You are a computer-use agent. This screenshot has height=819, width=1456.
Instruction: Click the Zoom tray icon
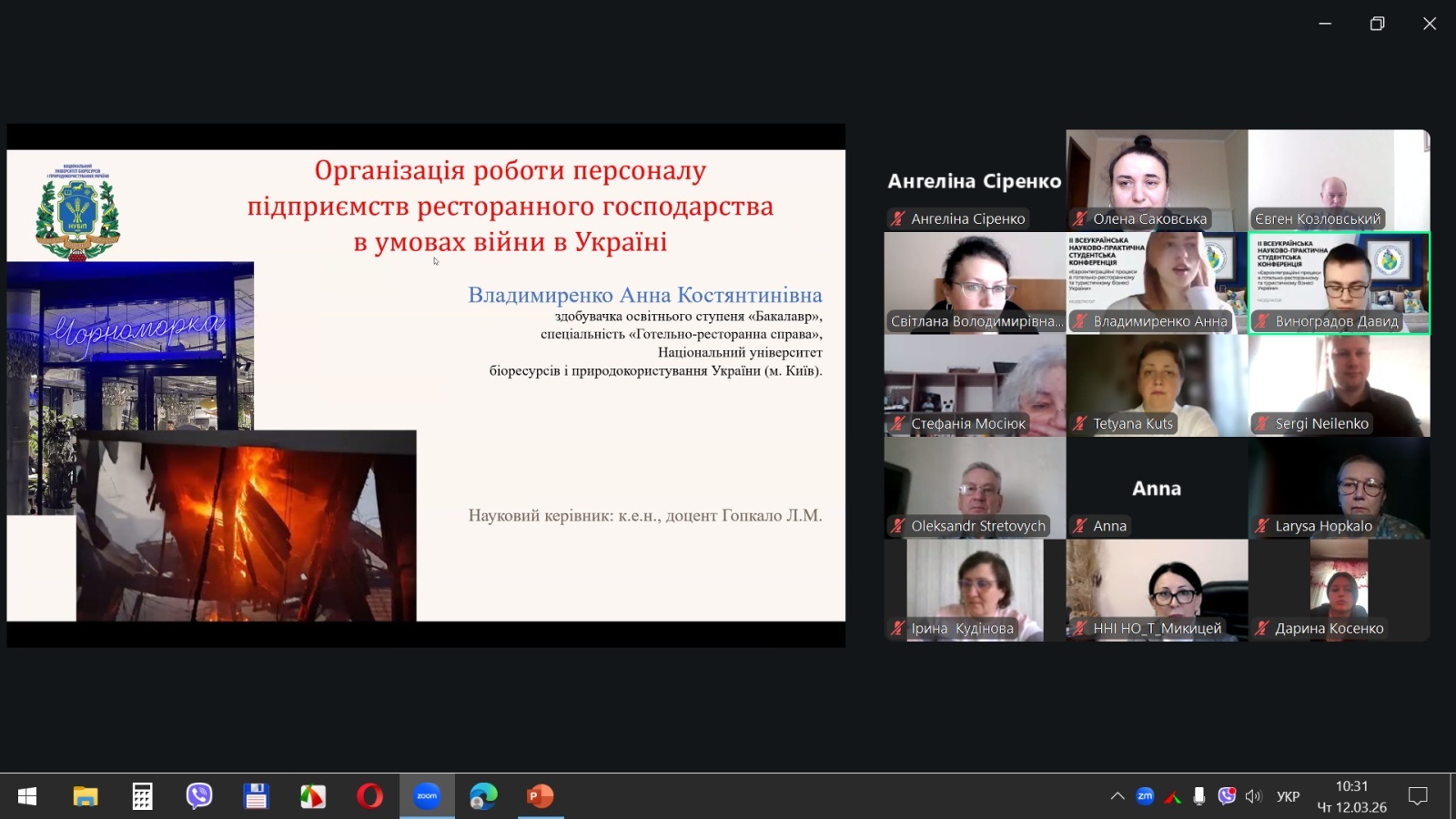point(1145,796)
